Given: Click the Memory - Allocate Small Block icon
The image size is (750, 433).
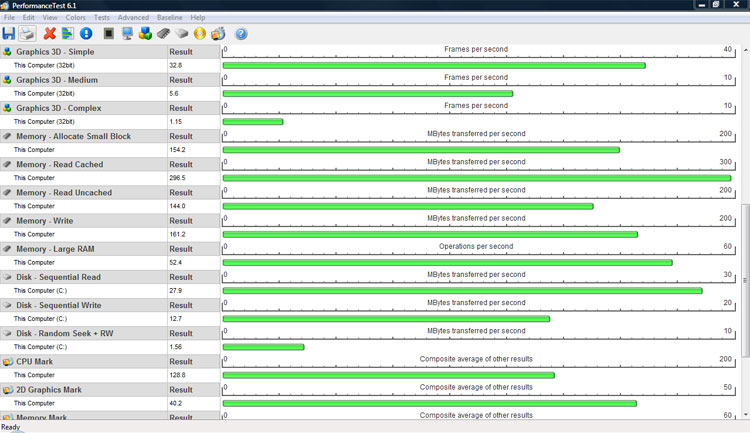Looking at the screenshot, I should pyautogui.click(x=7, y=136).
